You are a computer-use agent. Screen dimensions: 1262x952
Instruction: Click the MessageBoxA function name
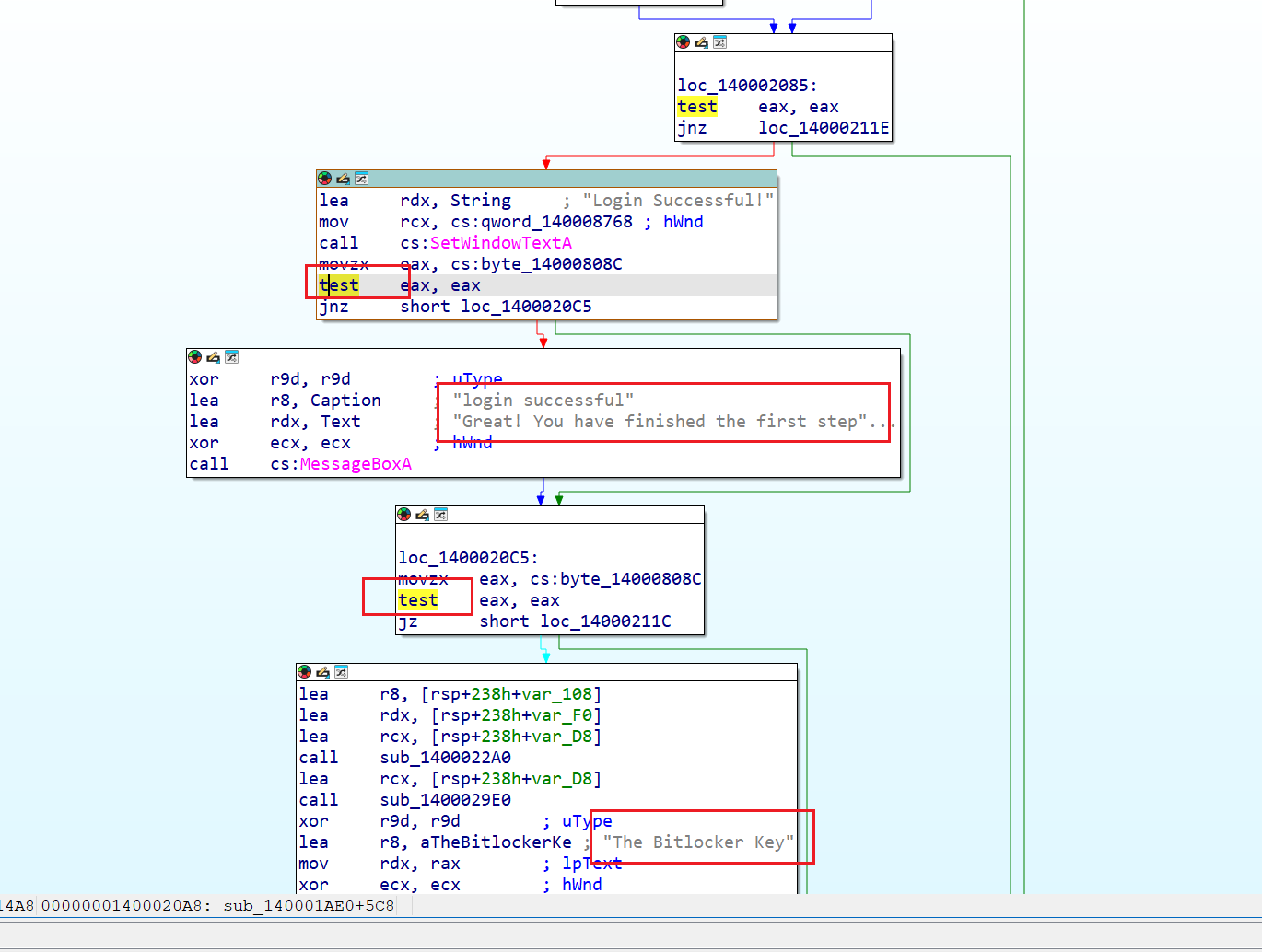point(356,464)
